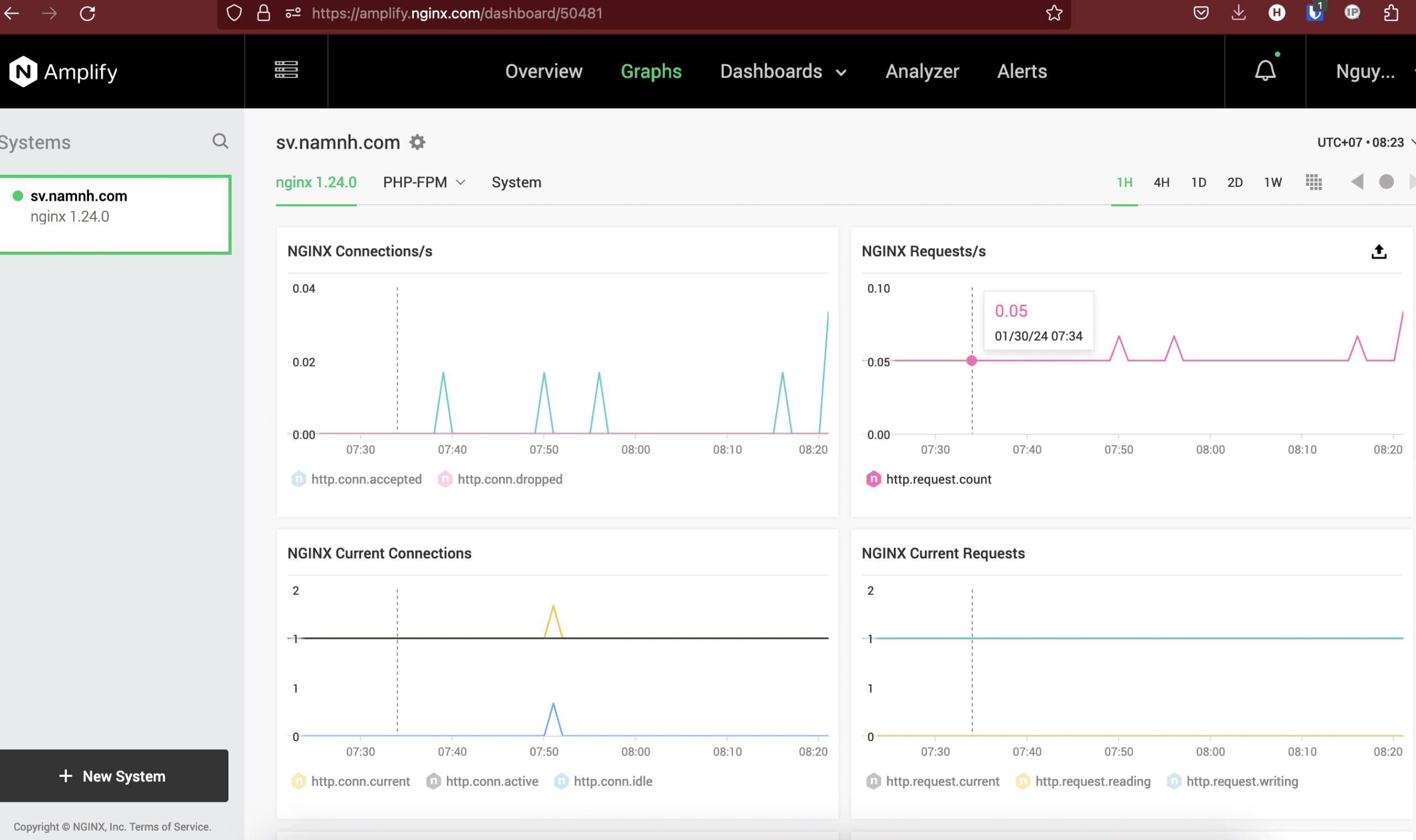Click the notifications bell icon

(x=1265, y=71)
